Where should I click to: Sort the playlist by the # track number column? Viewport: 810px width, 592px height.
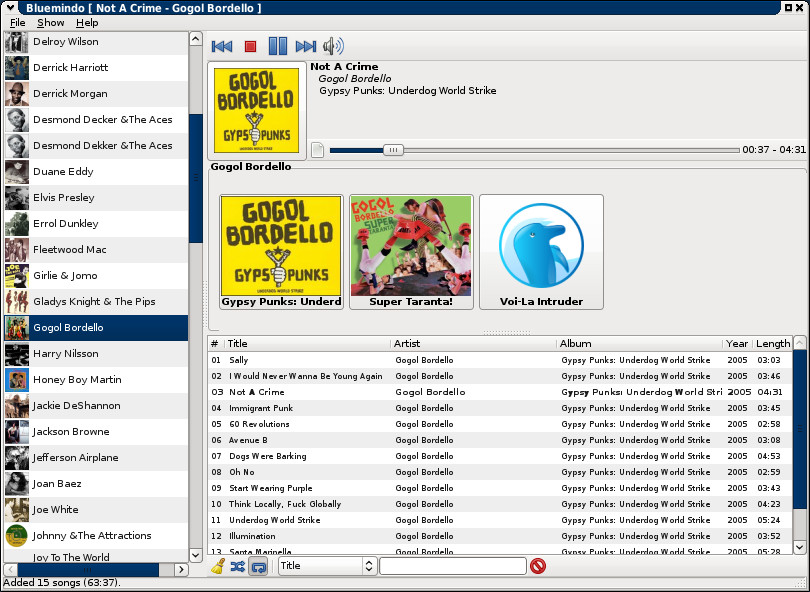[216, 344]
